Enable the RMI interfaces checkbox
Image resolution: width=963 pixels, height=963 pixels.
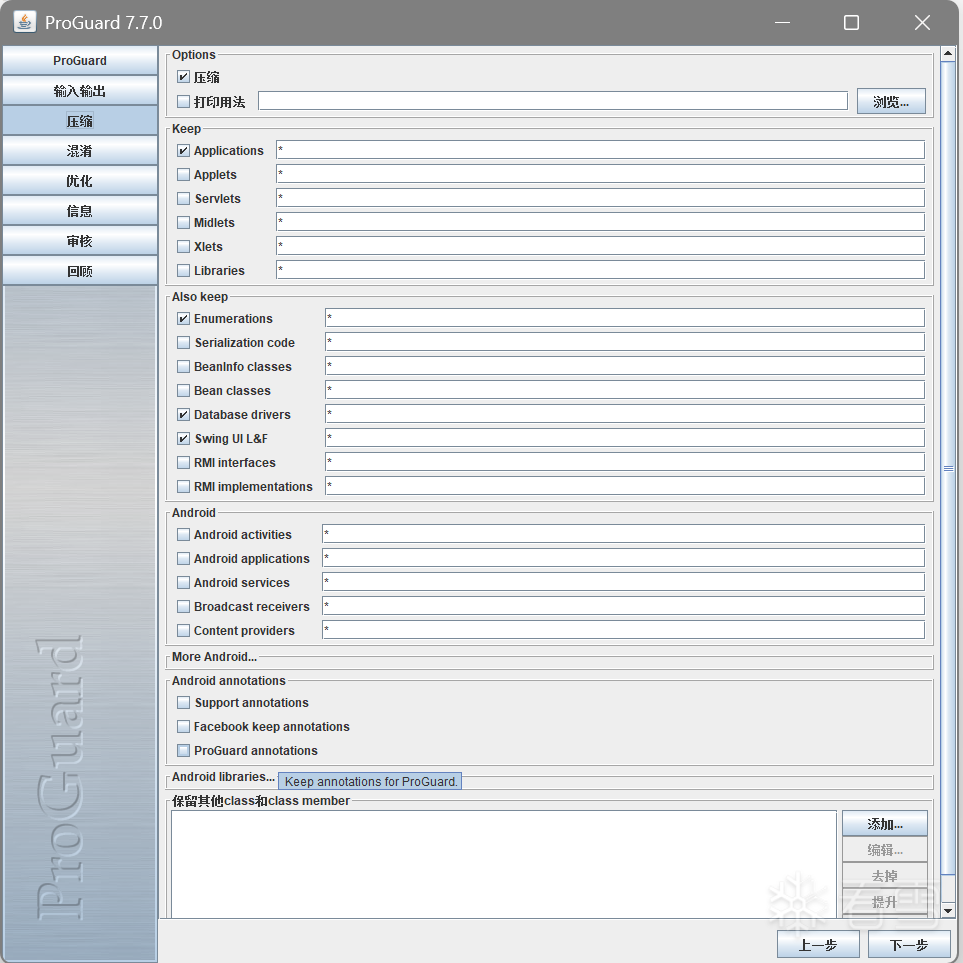pos(183,462)
